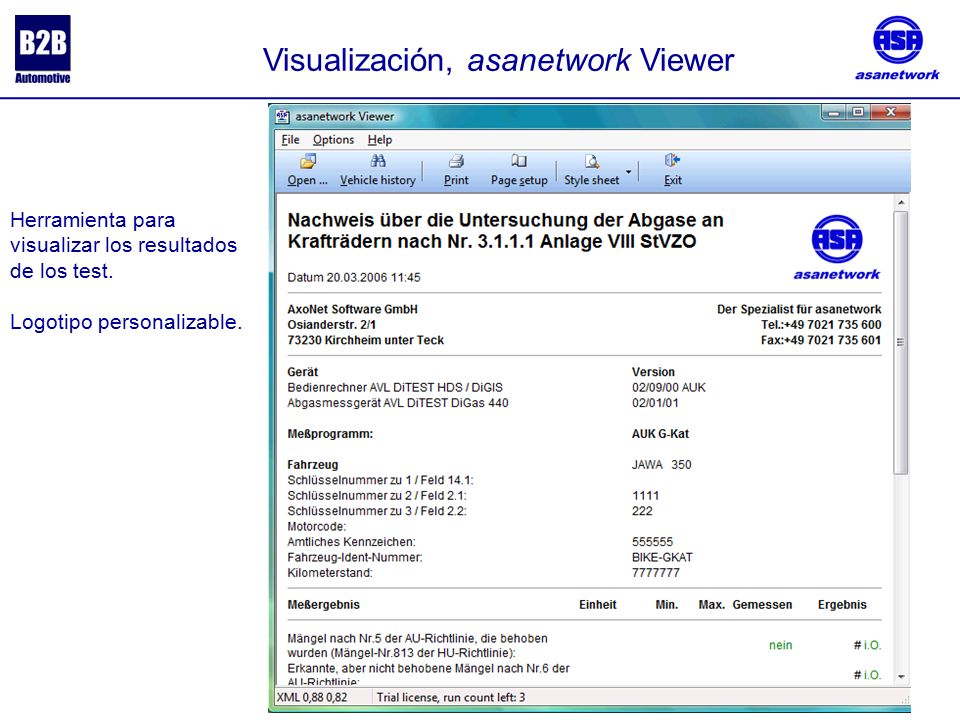Screen dimensions: 960x720
Task: Click the 'Amtliches Kennzeichen:' label
Action: point(351,542)
